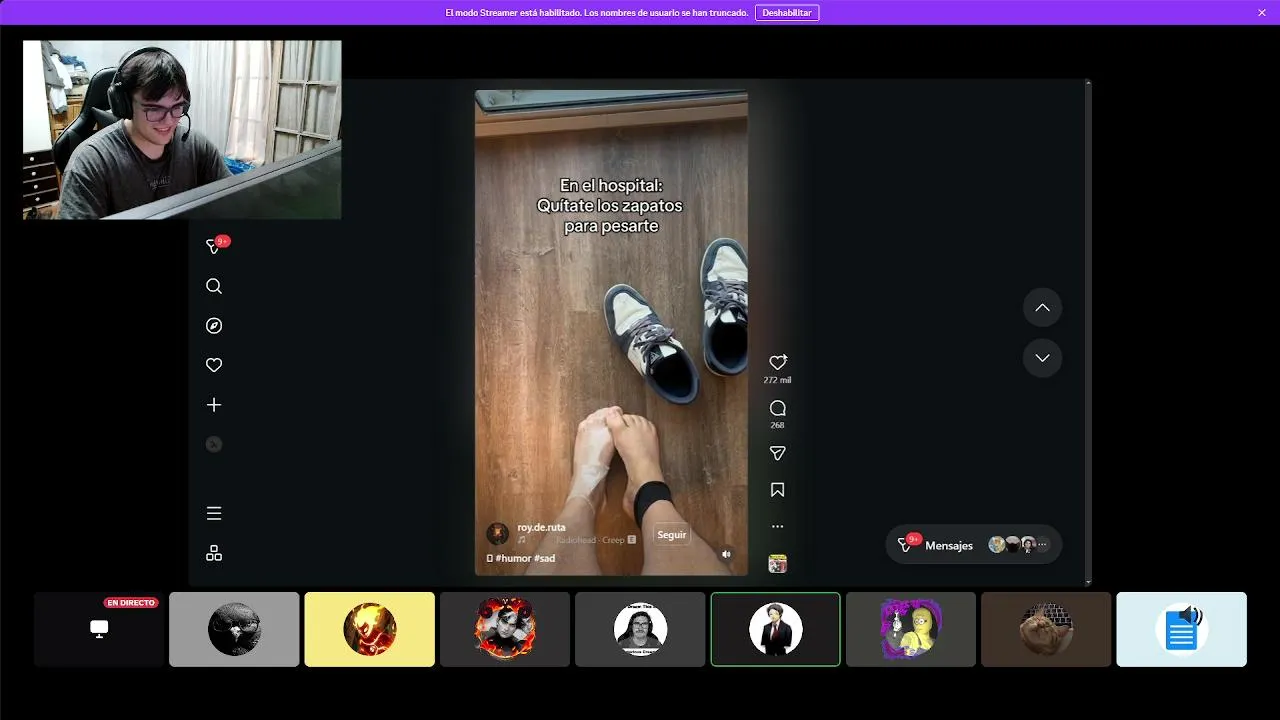Image resolution: width=1280 pixels, height=720 pixels.
Task: Click the avatars inside the Mensajes pill
Action: pyautogui.click(x=1018, y=545)
